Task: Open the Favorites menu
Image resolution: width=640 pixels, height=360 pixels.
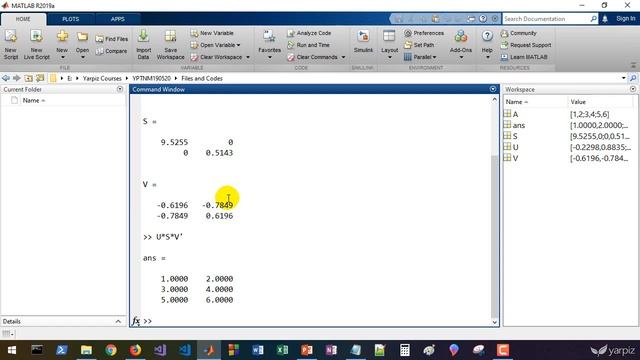Action: [269, 45]
